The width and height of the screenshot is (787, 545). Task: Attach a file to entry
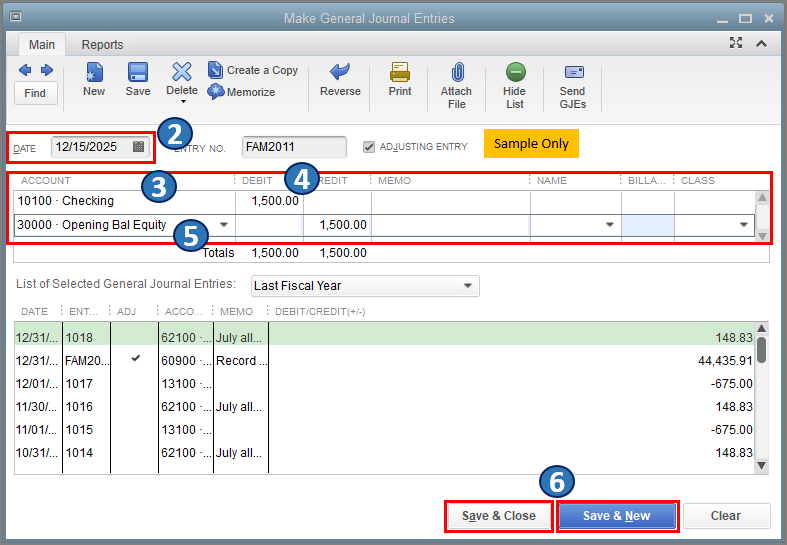[456, 86]
